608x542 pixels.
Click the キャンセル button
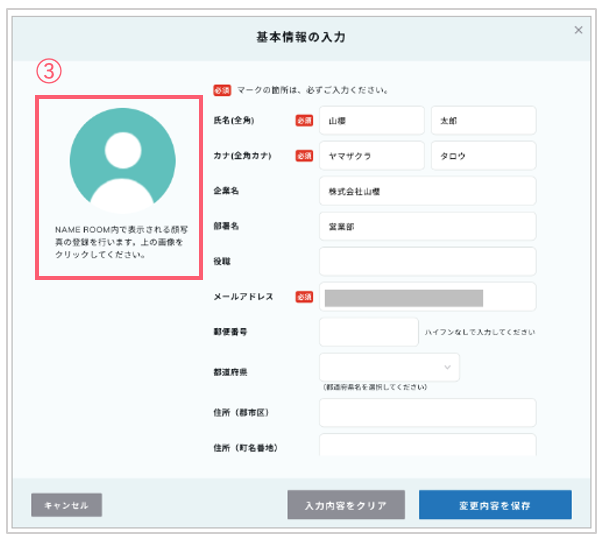point(66,505)
